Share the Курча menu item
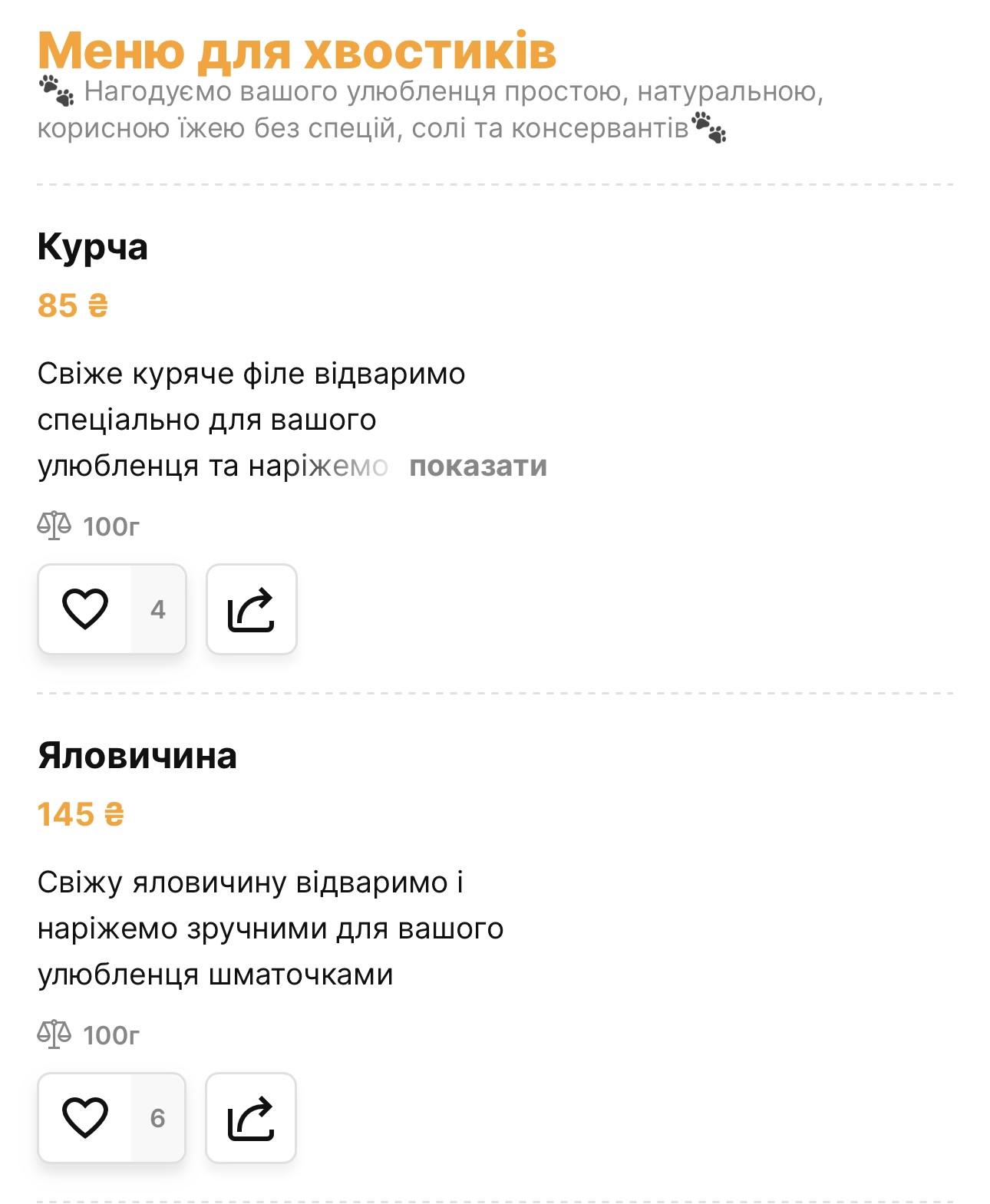This screenshot has height=1204, width=990. (x=252, y=609)
